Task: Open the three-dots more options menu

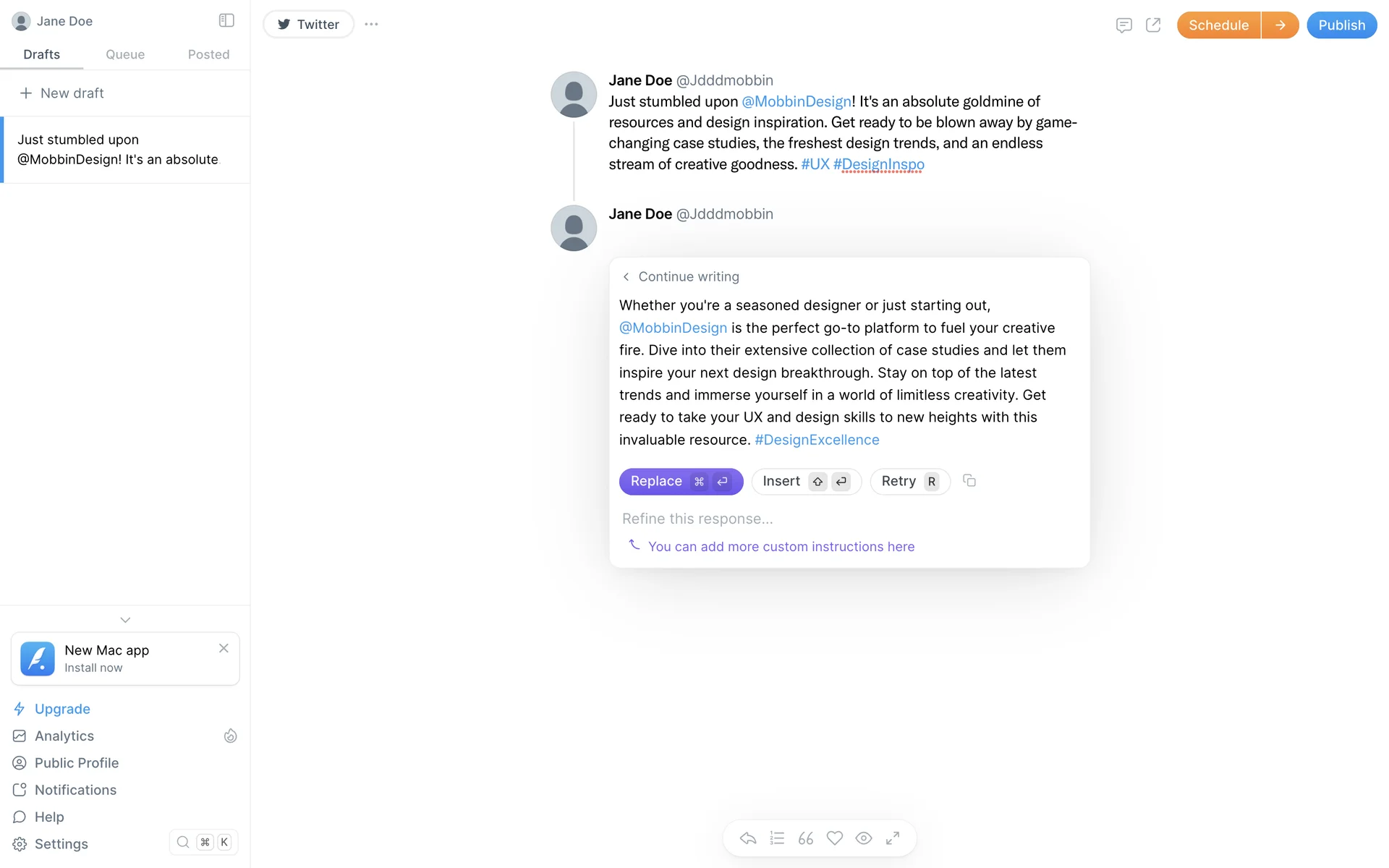Action: 371,25
